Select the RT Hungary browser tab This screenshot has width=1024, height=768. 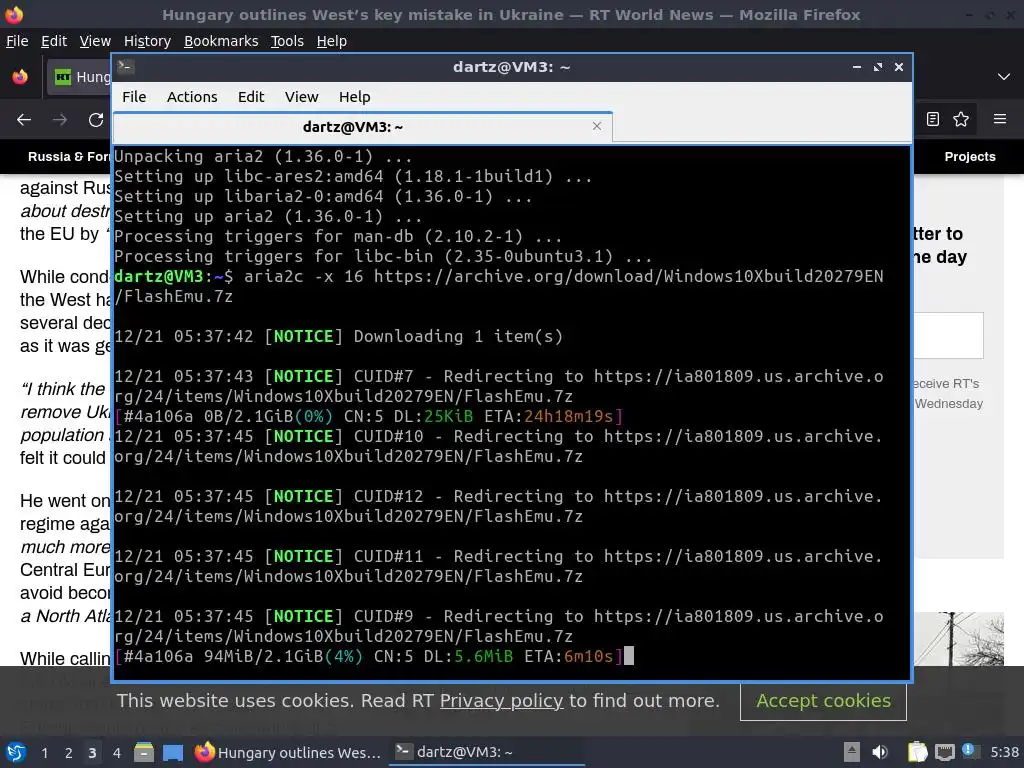(80, 77)
